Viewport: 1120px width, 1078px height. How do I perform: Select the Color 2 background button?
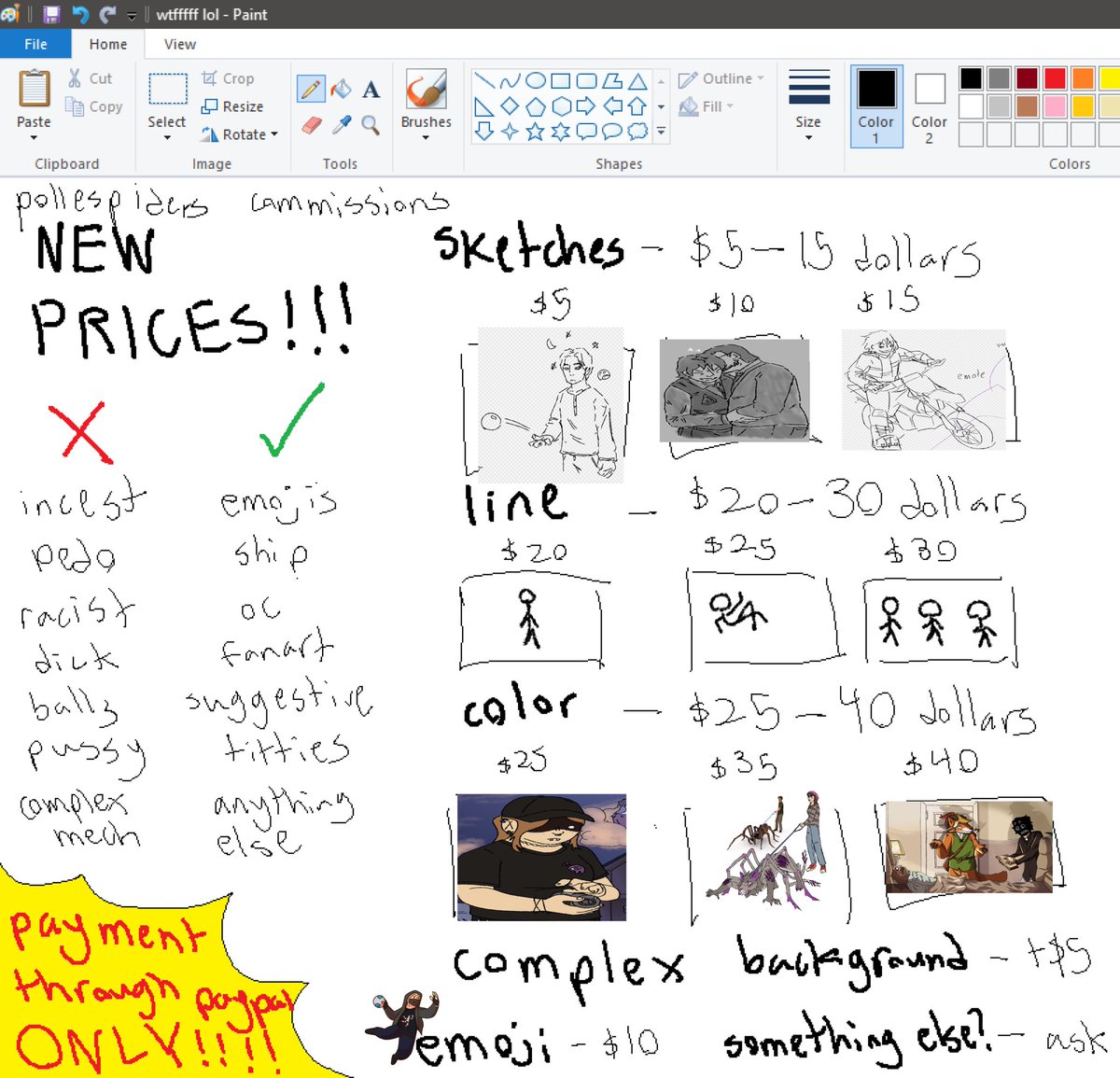930,105
